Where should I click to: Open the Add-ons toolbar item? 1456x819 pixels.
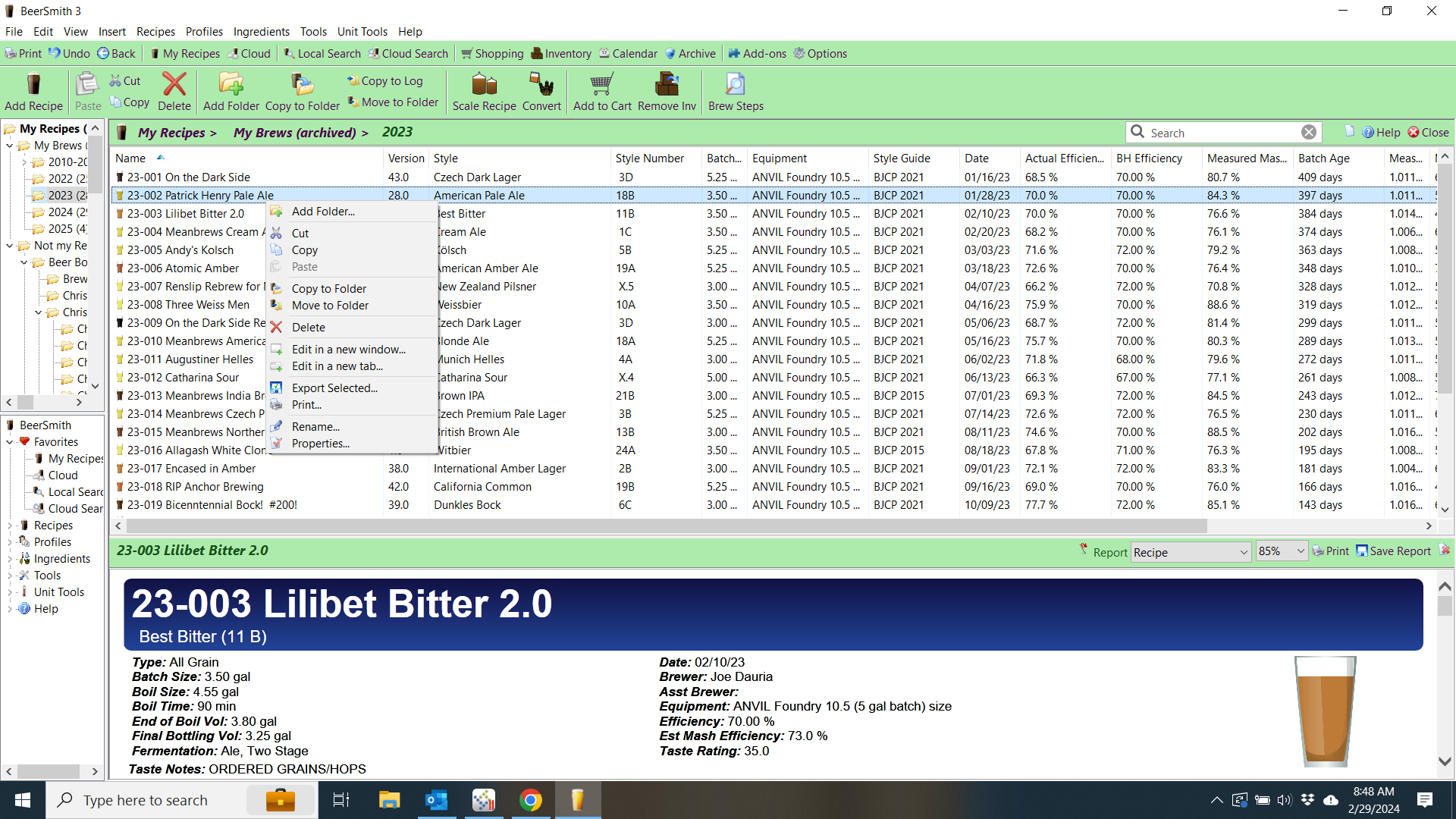pyautogui.click(x=758, y=54)
